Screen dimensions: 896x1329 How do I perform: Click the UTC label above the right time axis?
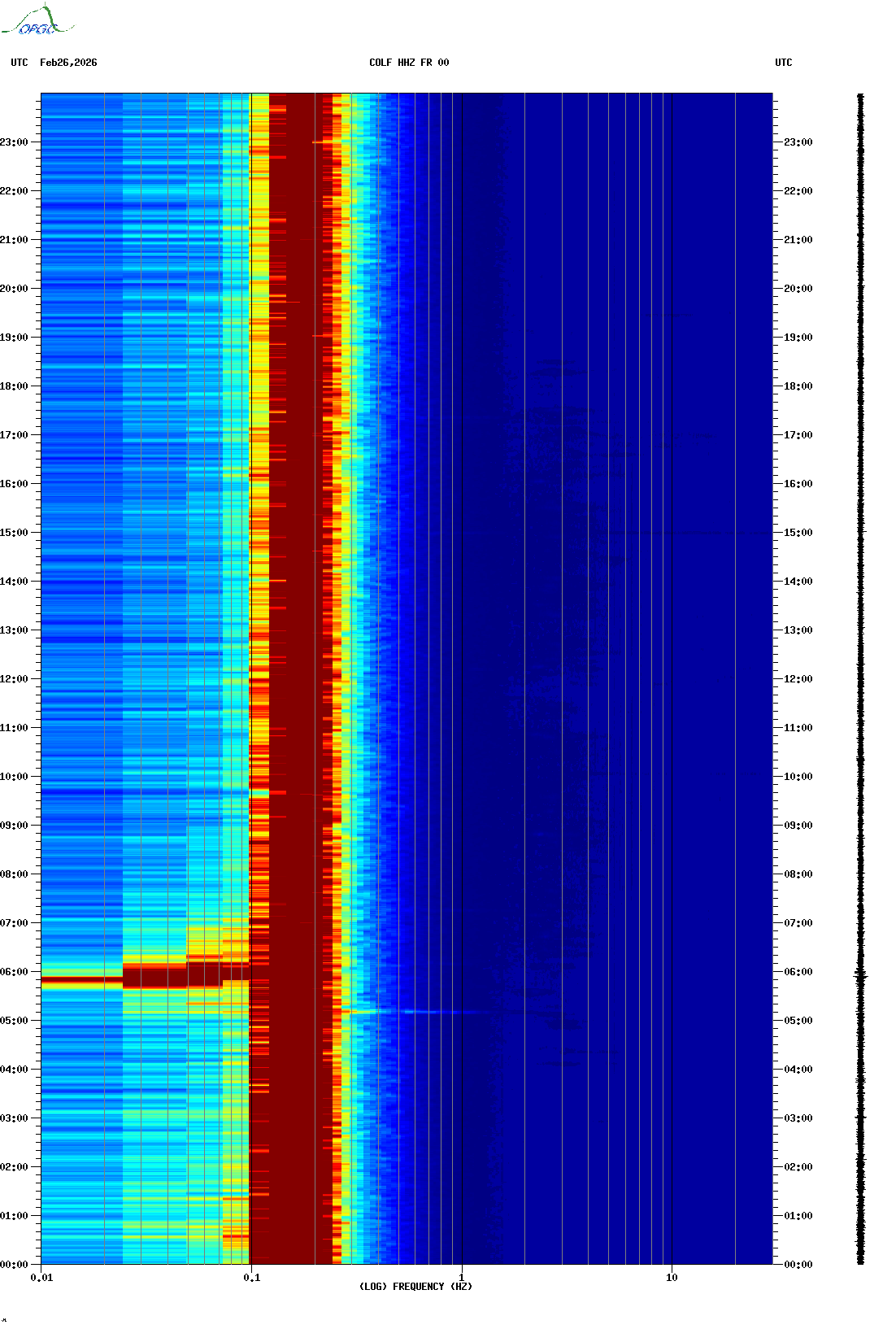[783, 63]
